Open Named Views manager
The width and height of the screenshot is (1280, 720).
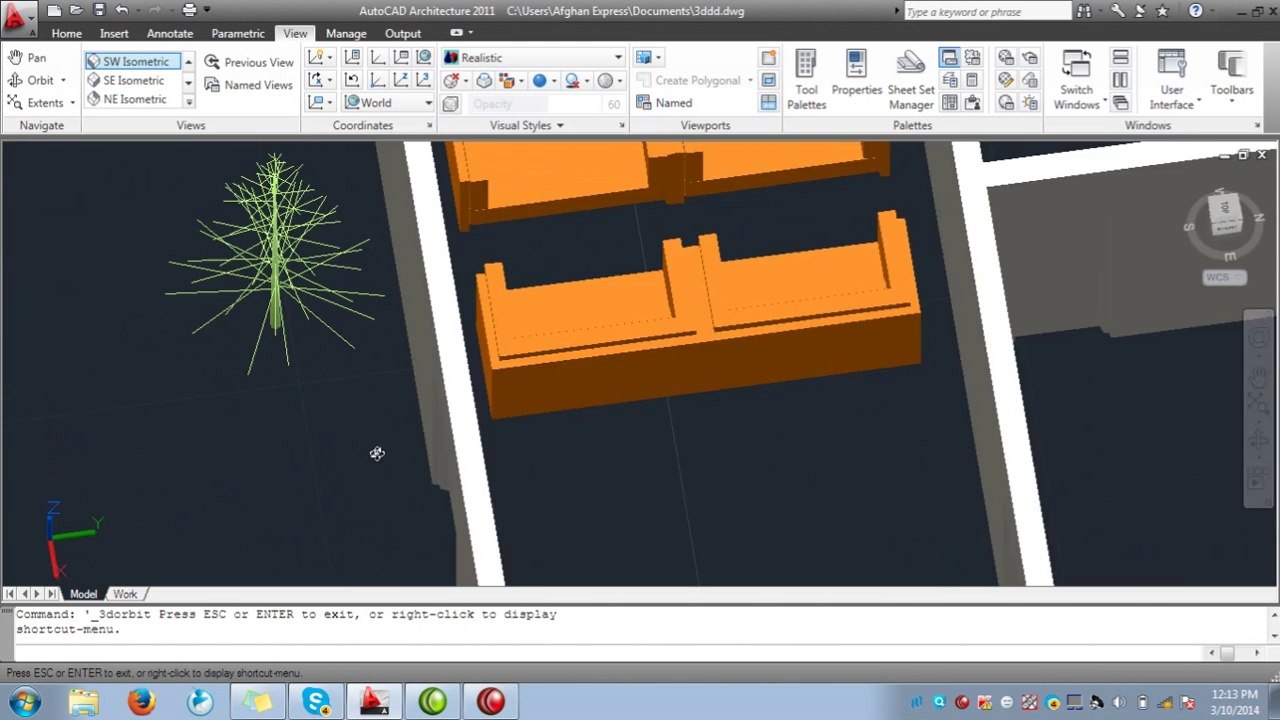pos(249,85)
